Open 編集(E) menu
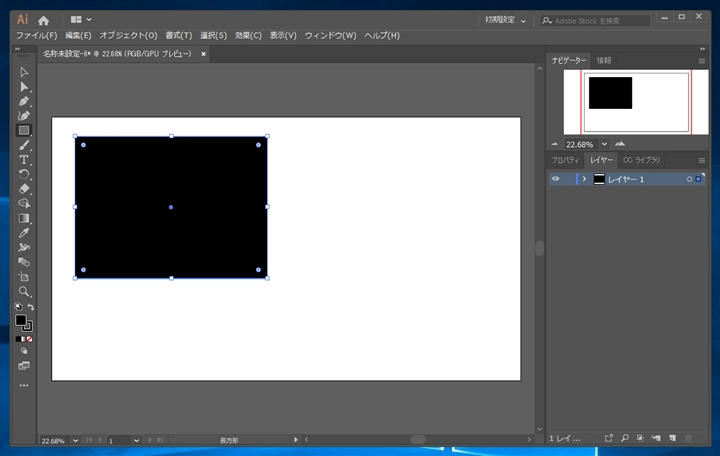 (x=78, y=35)
